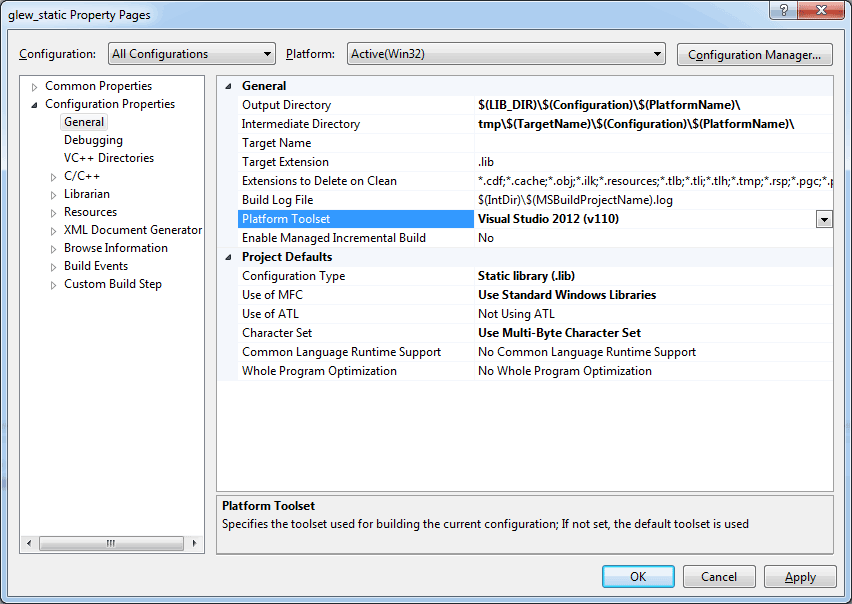Apply the property changes
This screenshot has width=852, height=604.
[800, 576]
